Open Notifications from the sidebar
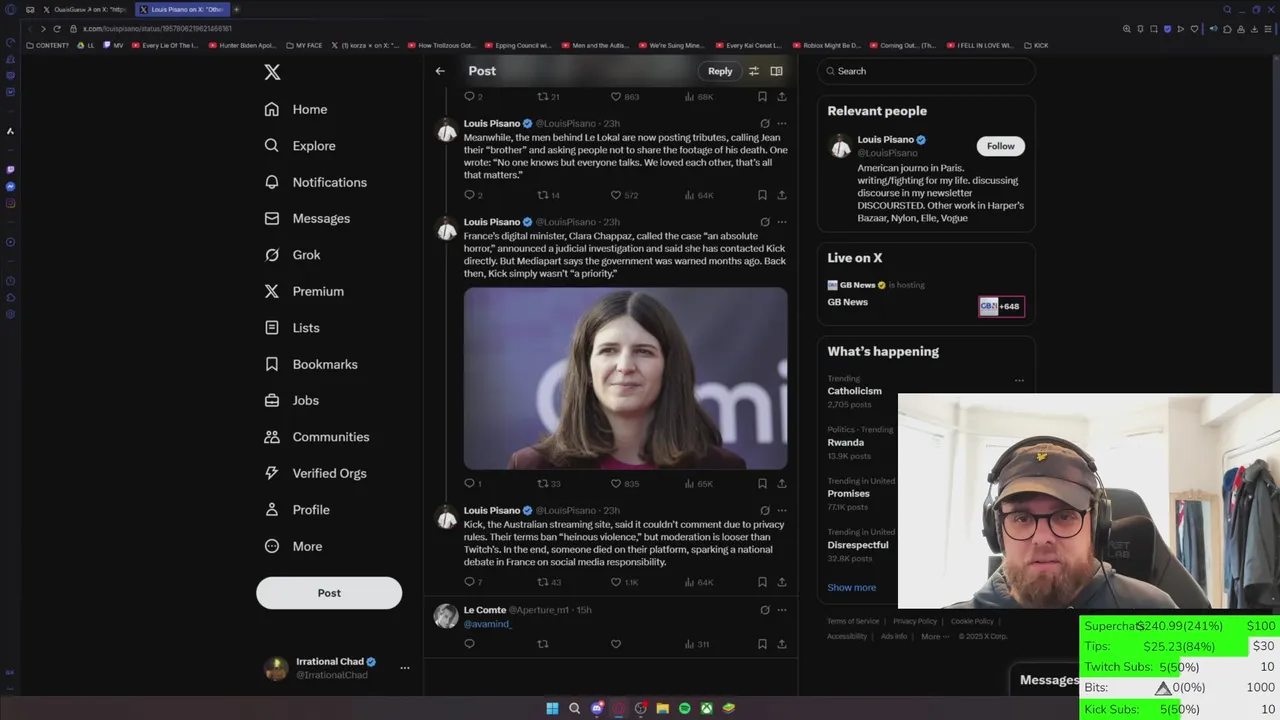 coord(315,182)
